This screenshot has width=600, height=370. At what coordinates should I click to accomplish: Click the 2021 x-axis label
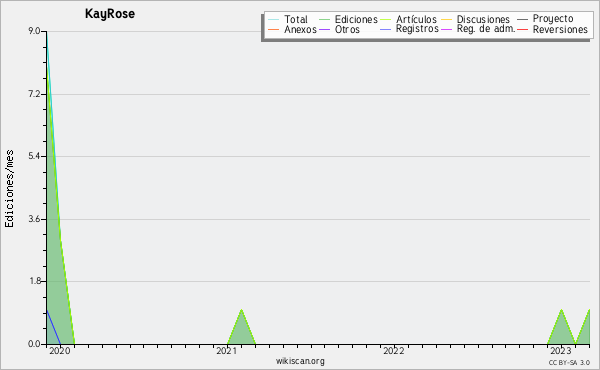227,351
